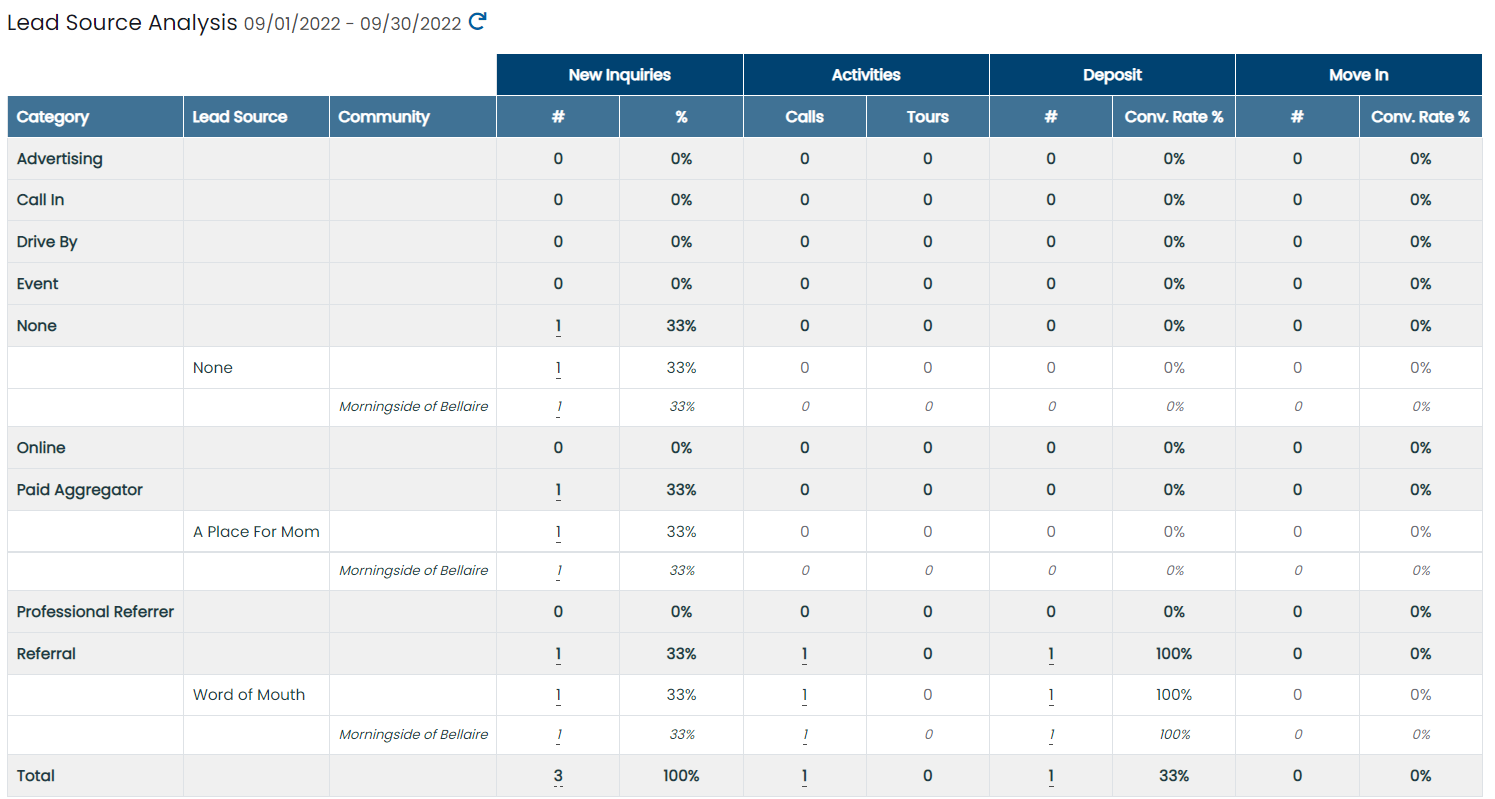Click the Total Calls count

pyautogui.click(x=804, y=776)
